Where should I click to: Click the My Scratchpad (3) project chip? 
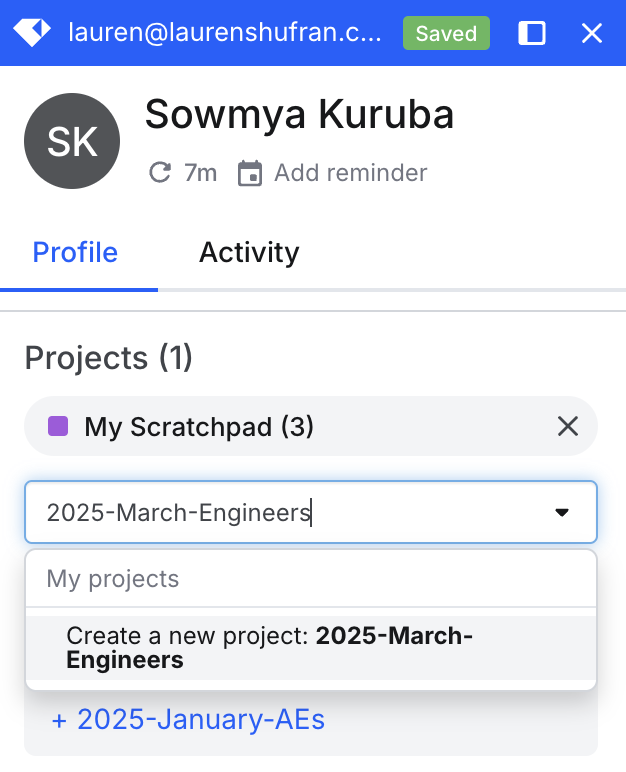coord(199,427)
